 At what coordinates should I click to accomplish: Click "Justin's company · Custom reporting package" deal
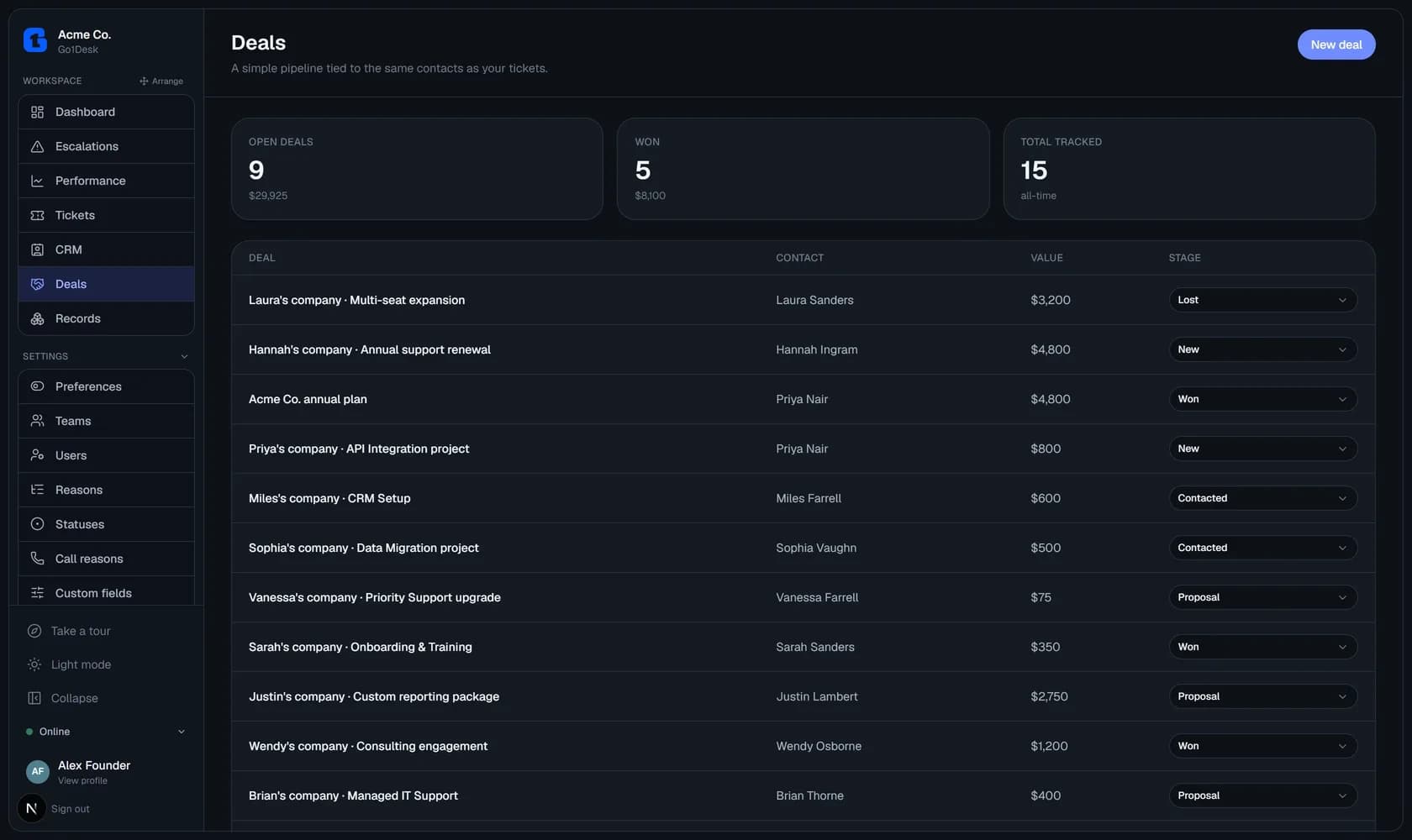click(x=374, y=696)
